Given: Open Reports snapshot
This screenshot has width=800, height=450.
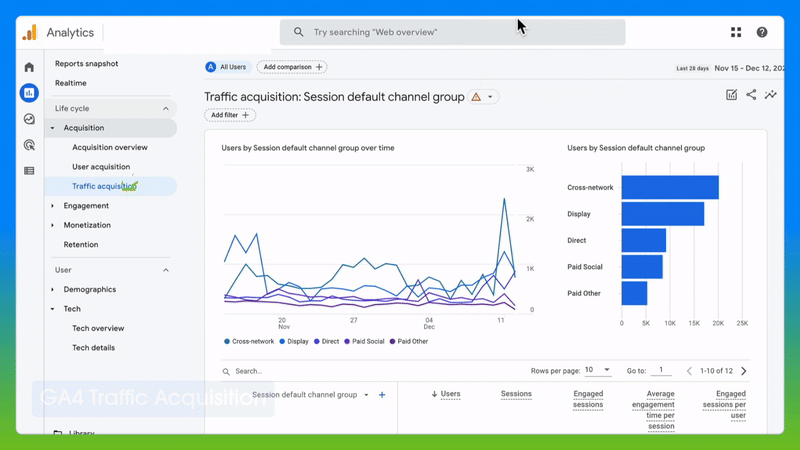Looking at the screenshot, I should (x=86, y=64).
